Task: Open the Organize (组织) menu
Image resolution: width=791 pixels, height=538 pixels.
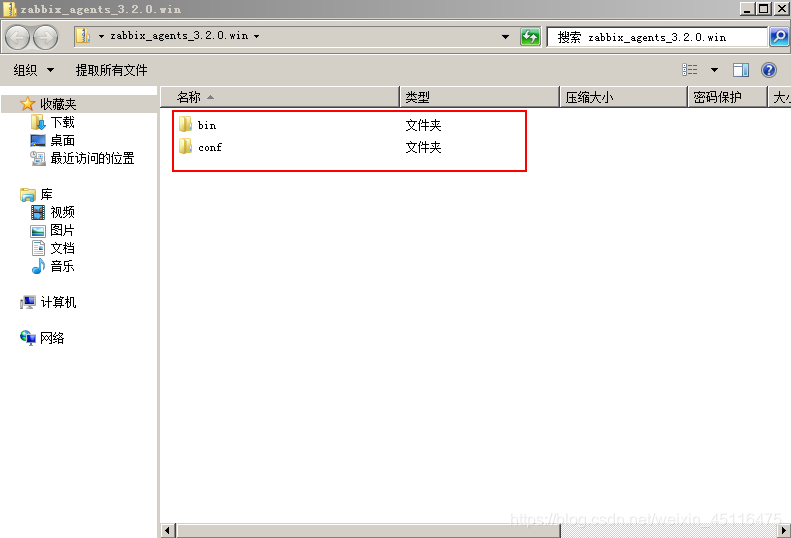Action: [x=34, y=70]
